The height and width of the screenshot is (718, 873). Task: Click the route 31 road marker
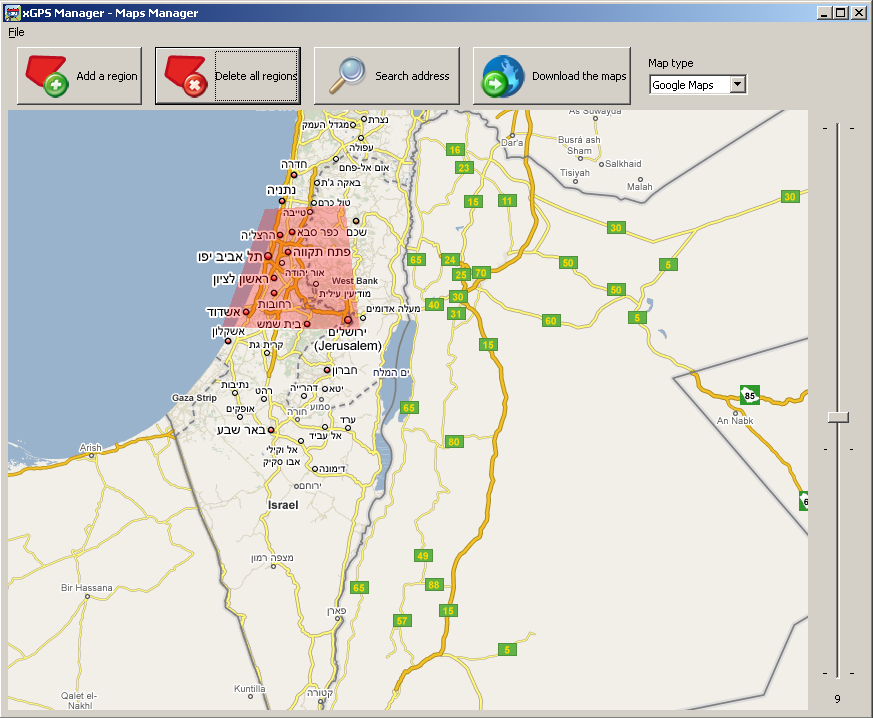pos(456,313)
